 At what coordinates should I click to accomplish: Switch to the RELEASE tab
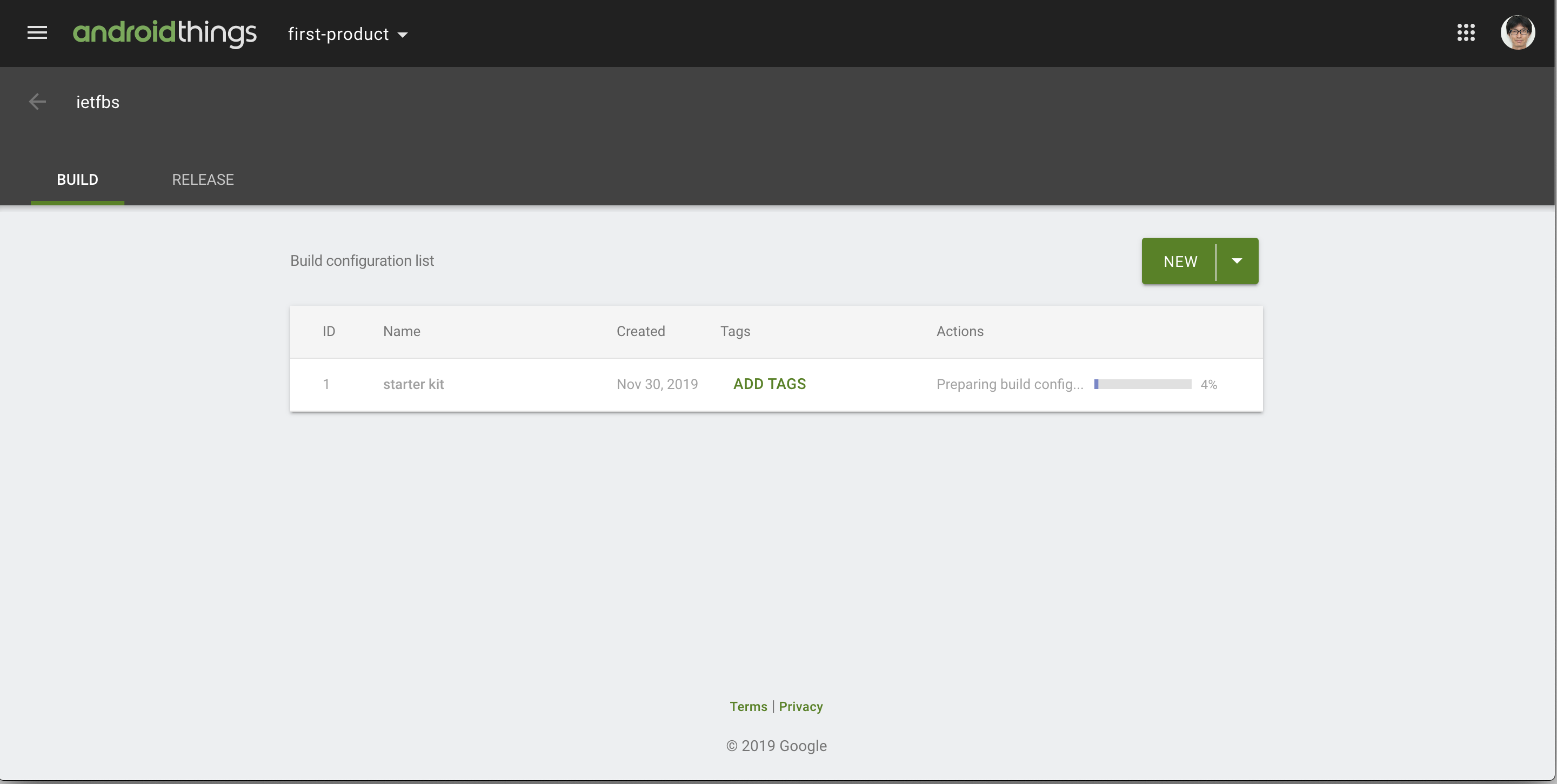203,179
